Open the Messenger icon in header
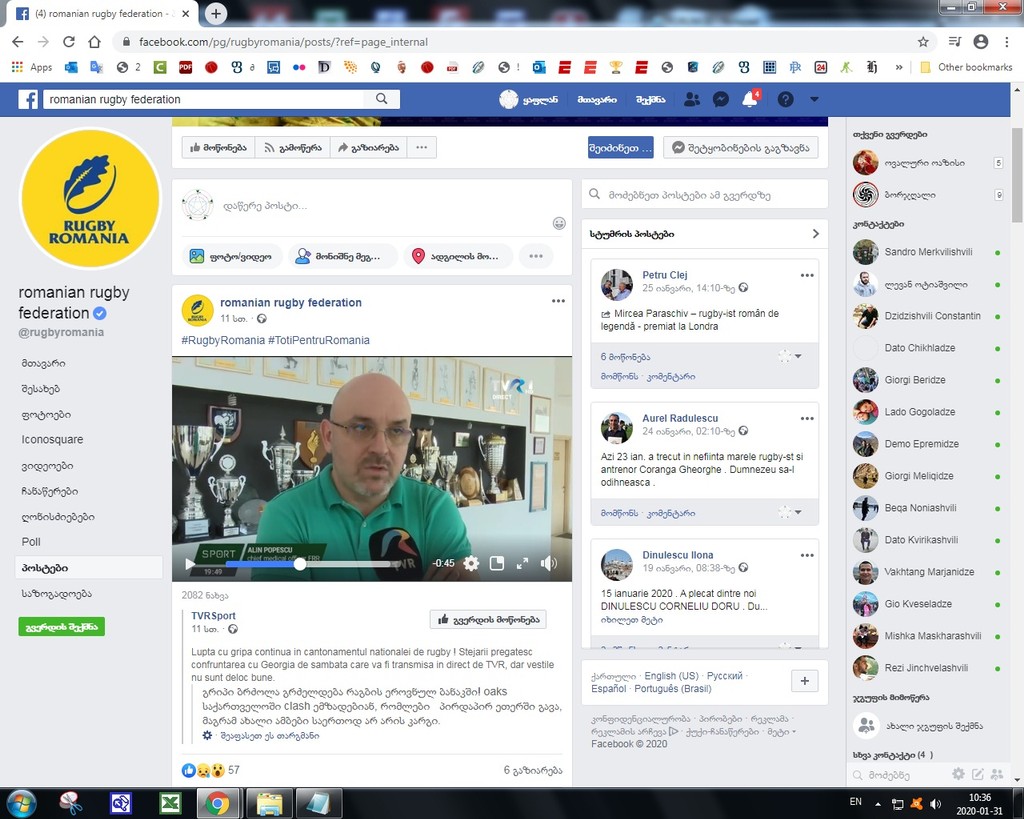The image size is (1024, 819). tap(720, 99)
